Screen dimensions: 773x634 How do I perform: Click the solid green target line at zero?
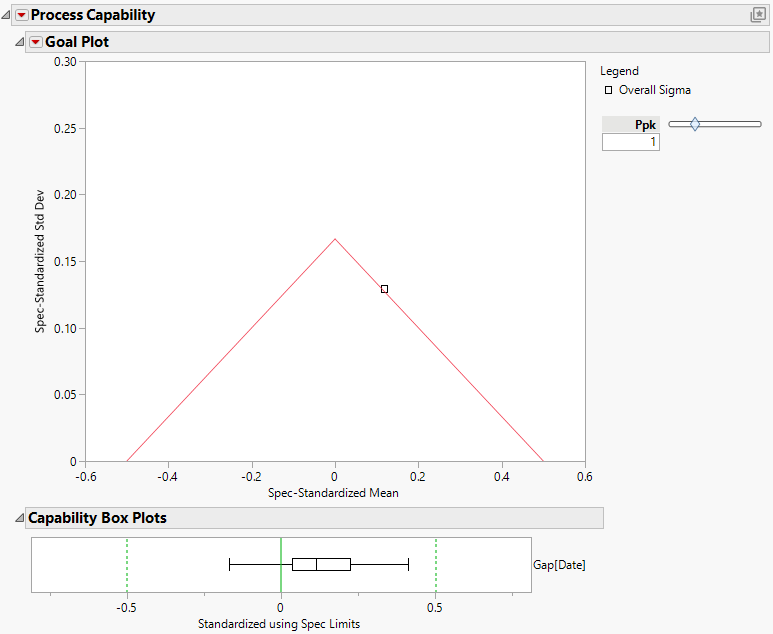click(281, 565)
